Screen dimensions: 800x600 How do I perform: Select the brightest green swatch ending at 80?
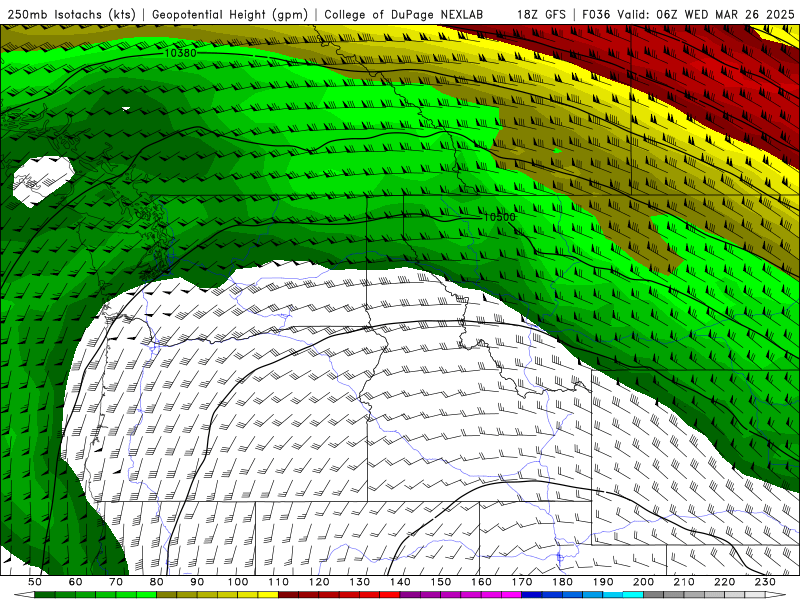146,595
